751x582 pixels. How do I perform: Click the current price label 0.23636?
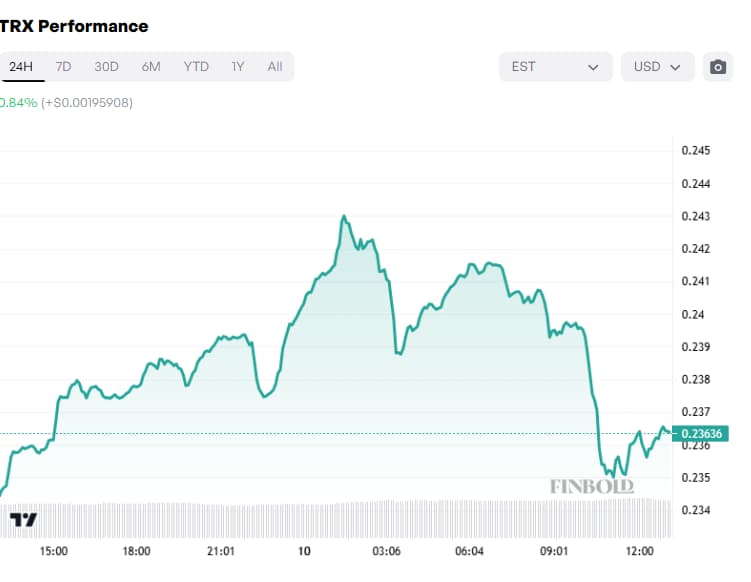pyautogui.click(x=705, y=434)
